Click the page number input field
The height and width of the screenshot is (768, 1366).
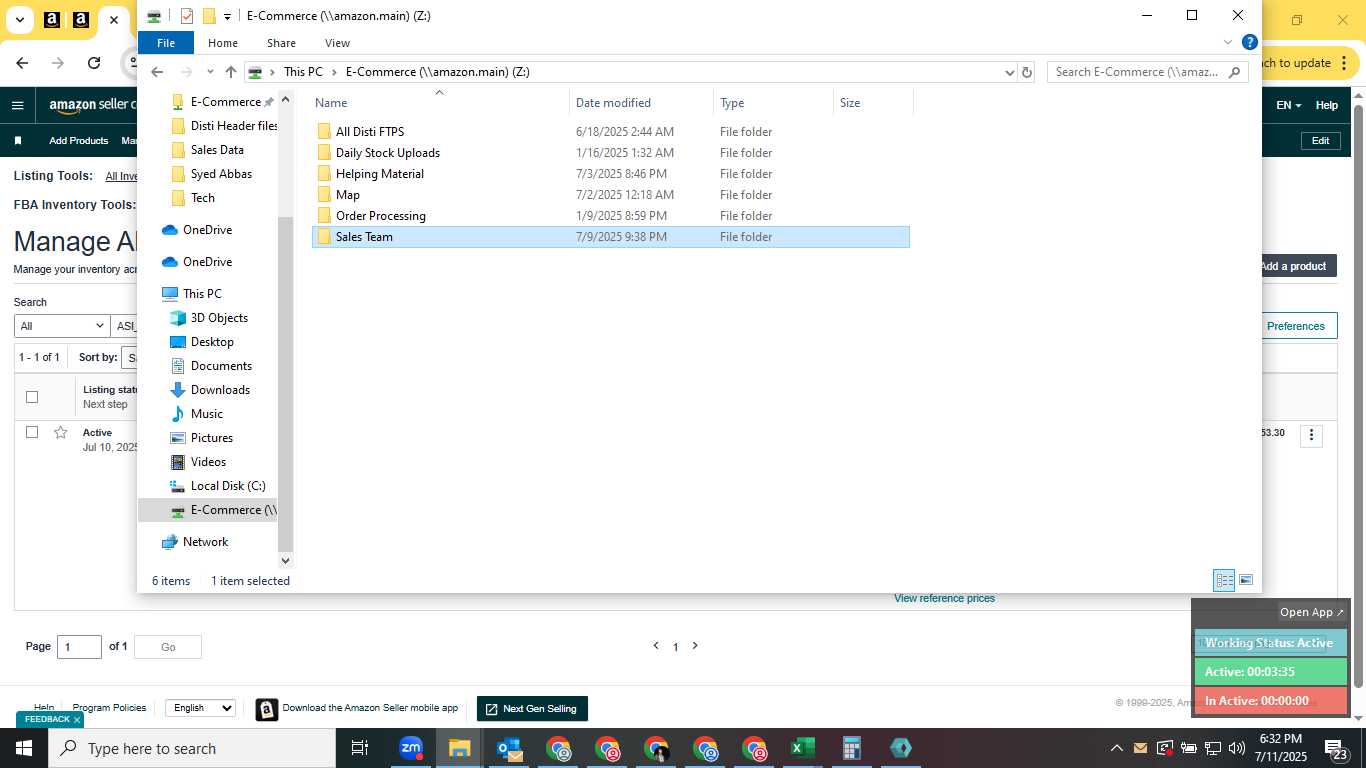tap(80, 647)
